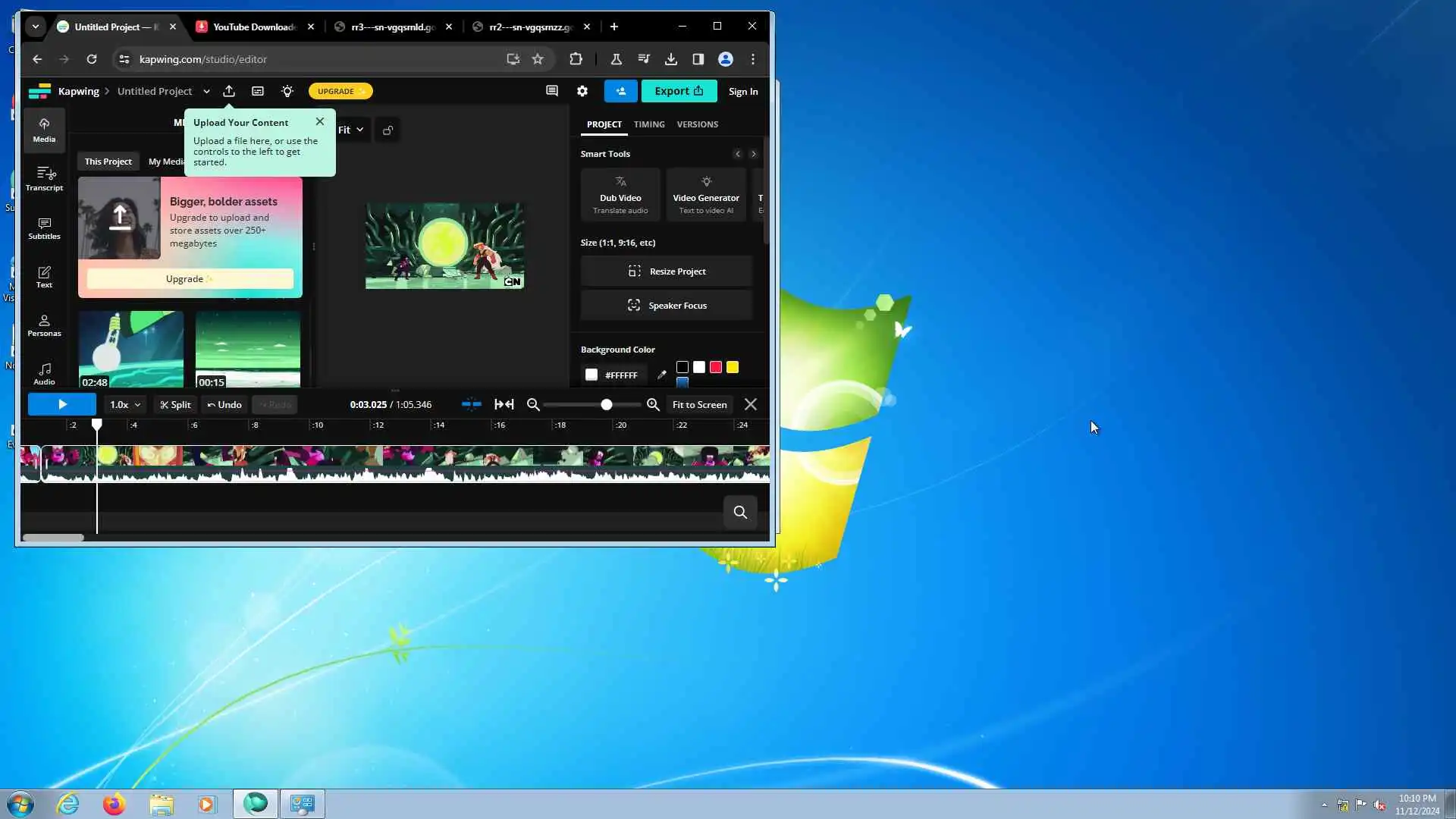Select the red background color swatch
Viewport: 1456px width, 819px height.
coord(715,368)
